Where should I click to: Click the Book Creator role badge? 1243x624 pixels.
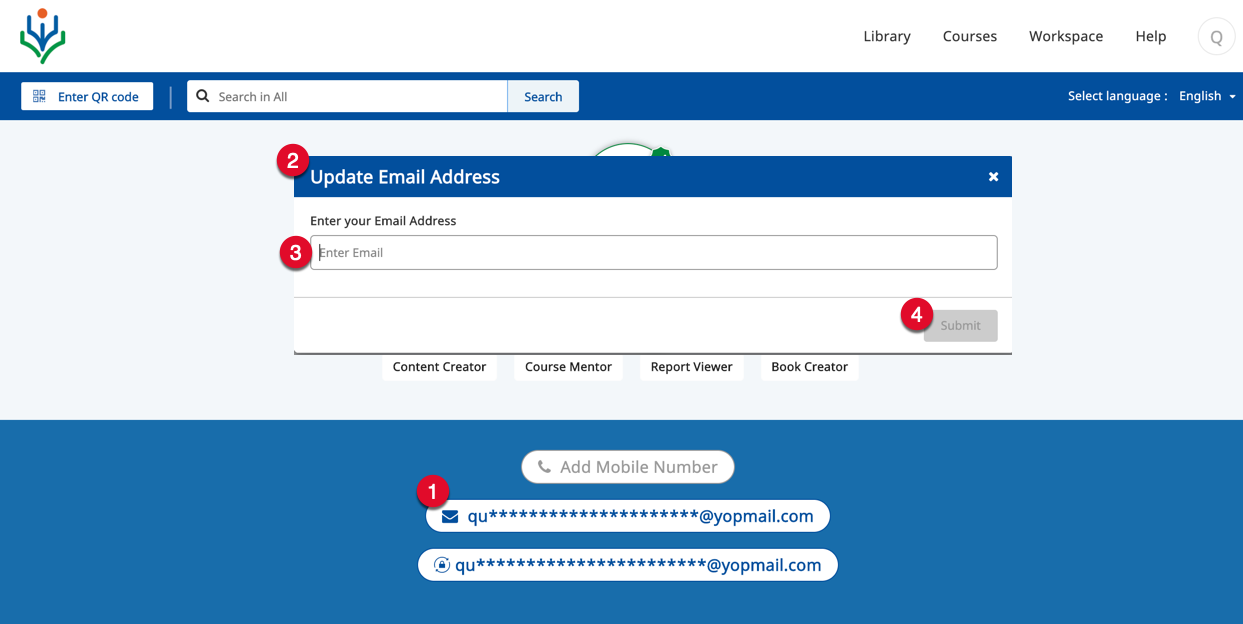pos(809,367)
